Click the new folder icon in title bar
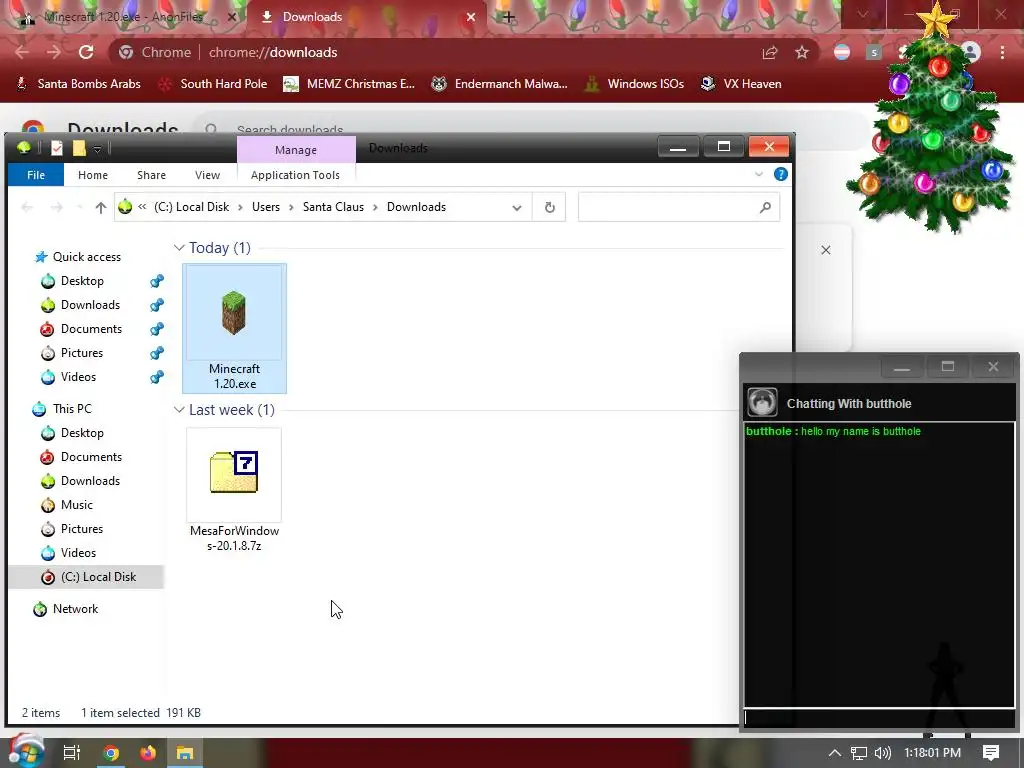The image size is (1024, 768). pos(79,148)
